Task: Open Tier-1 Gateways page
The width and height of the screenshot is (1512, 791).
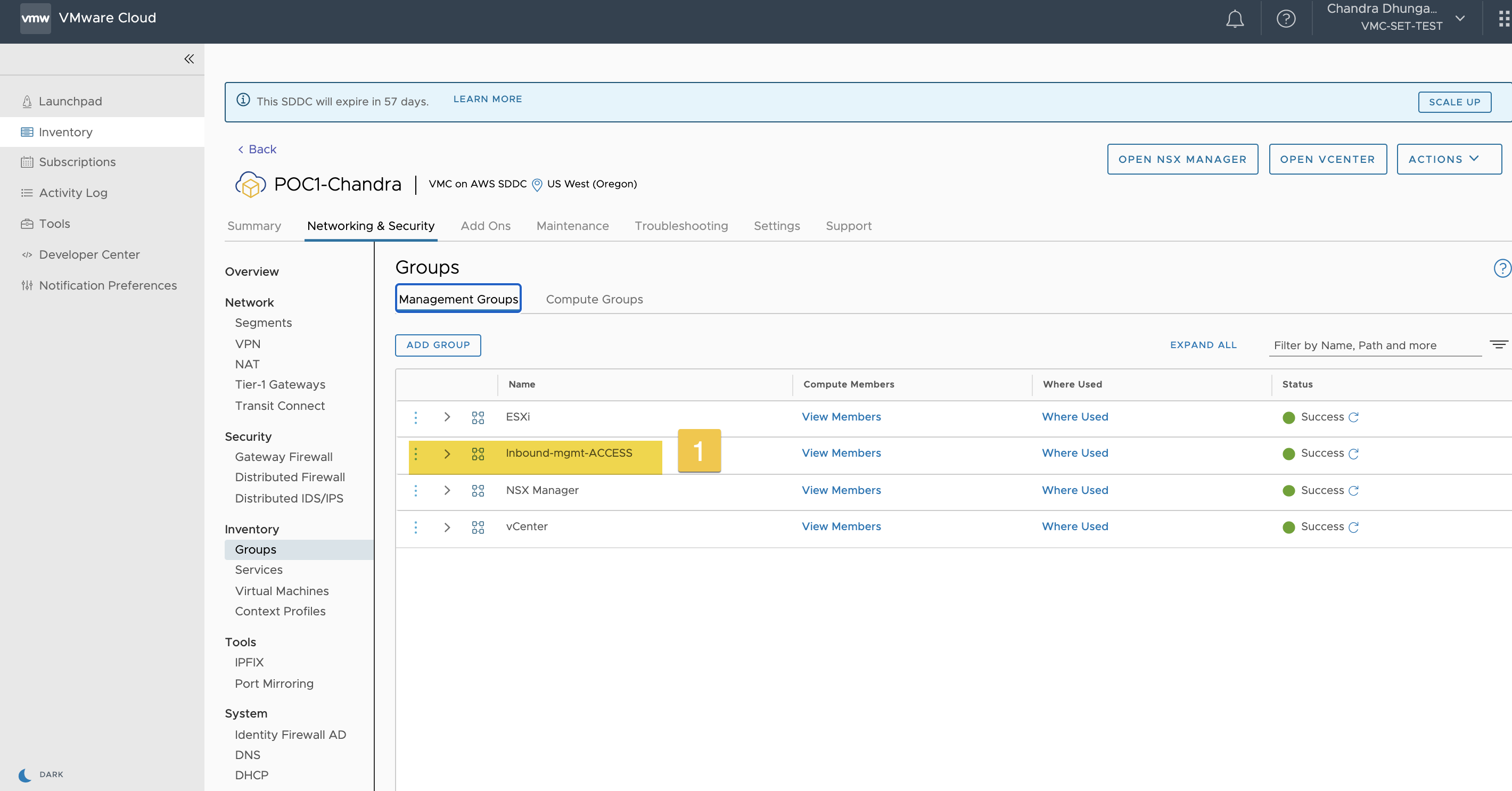Action: 280,384
